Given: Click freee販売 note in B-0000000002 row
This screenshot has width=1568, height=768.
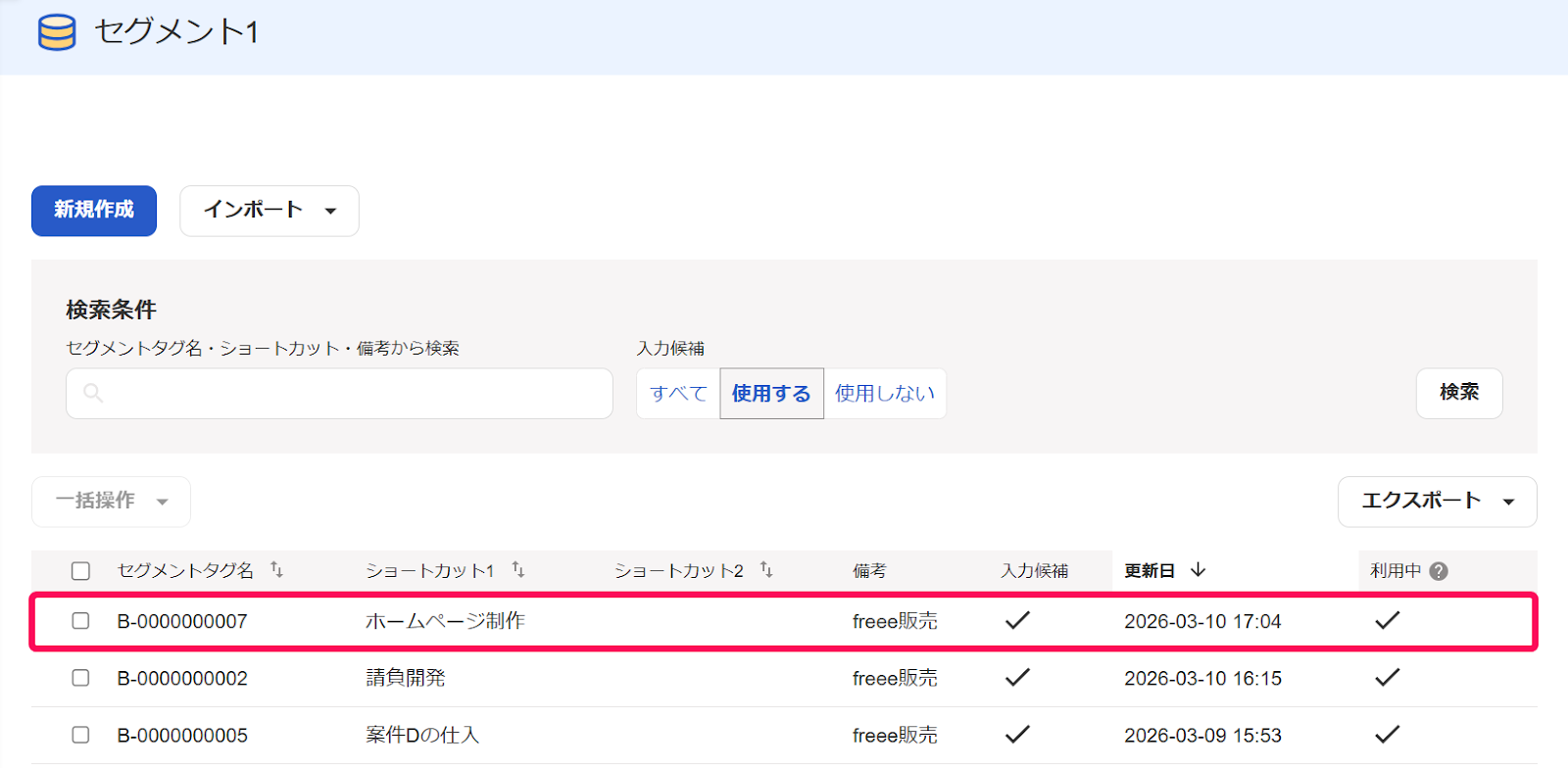Looking at the screenshot, I should pos(895,678).
